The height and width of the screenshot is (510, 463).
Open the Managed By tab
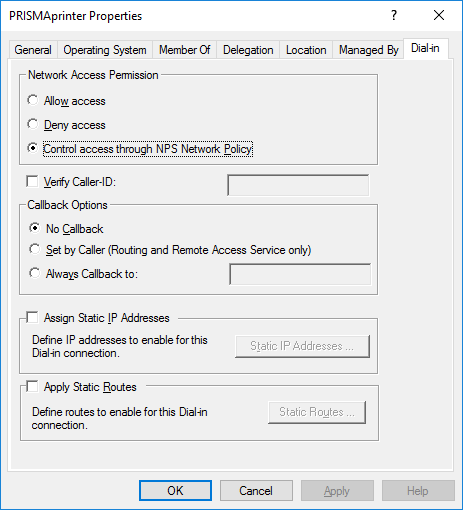[x=368, y=50]
